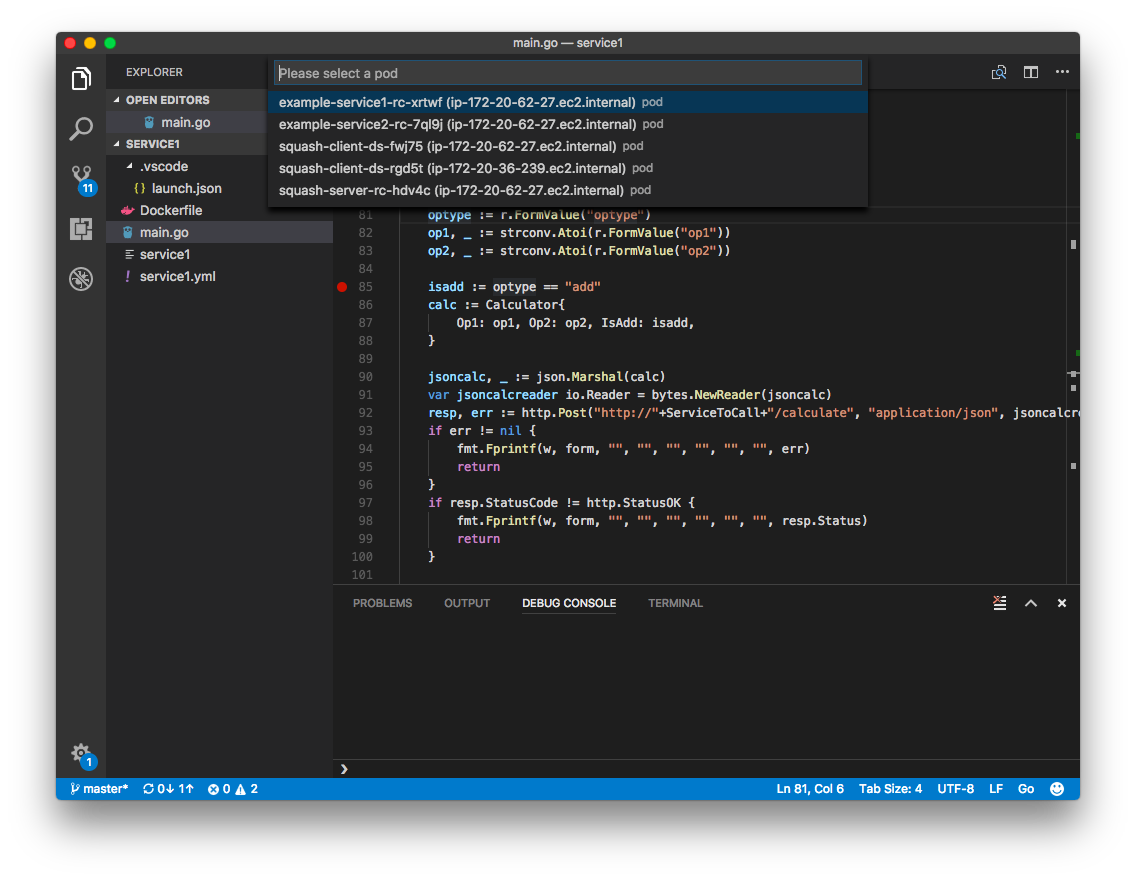Click the 'return' keyword on line 95
Screen dimensions: 1136x880
click(x=478, y=467)
